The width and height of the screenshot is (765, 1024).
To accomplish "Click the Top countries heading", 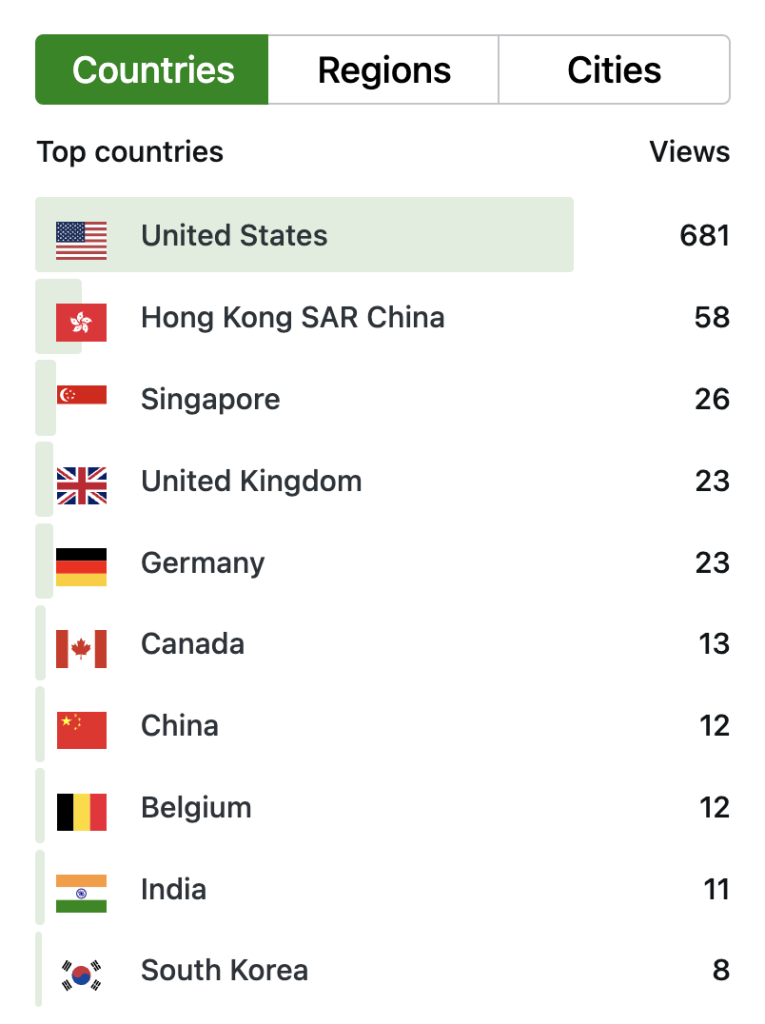I will click(x=130, y=152).
